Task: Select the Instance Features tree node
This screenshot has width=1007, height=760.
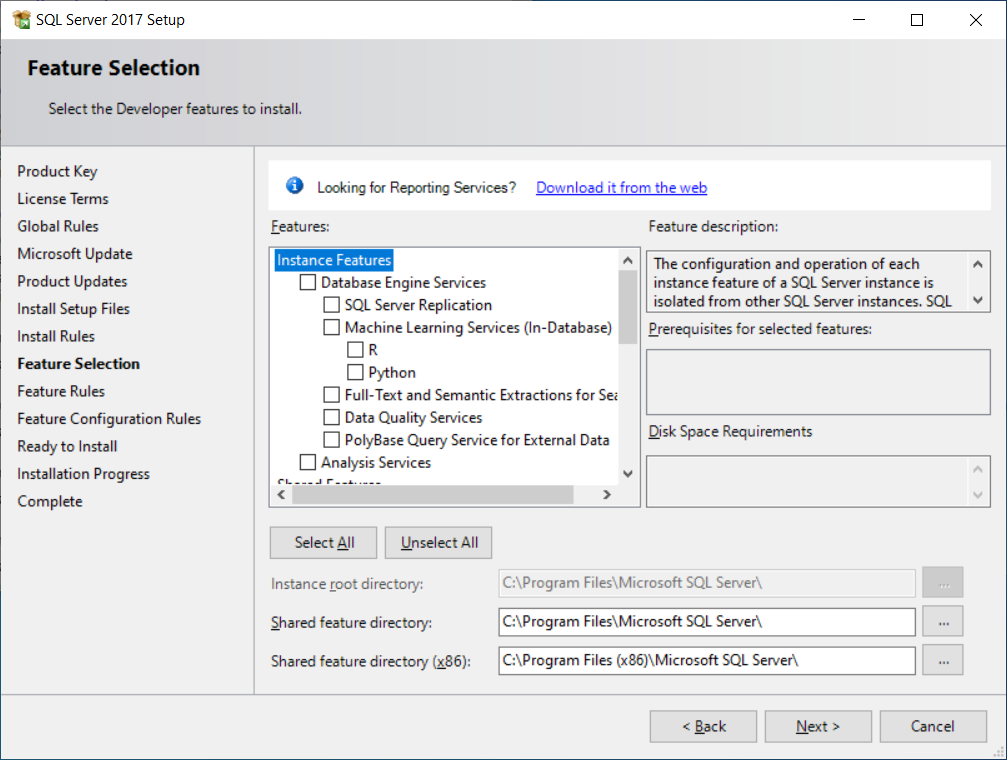Action: tap(334, 260)
